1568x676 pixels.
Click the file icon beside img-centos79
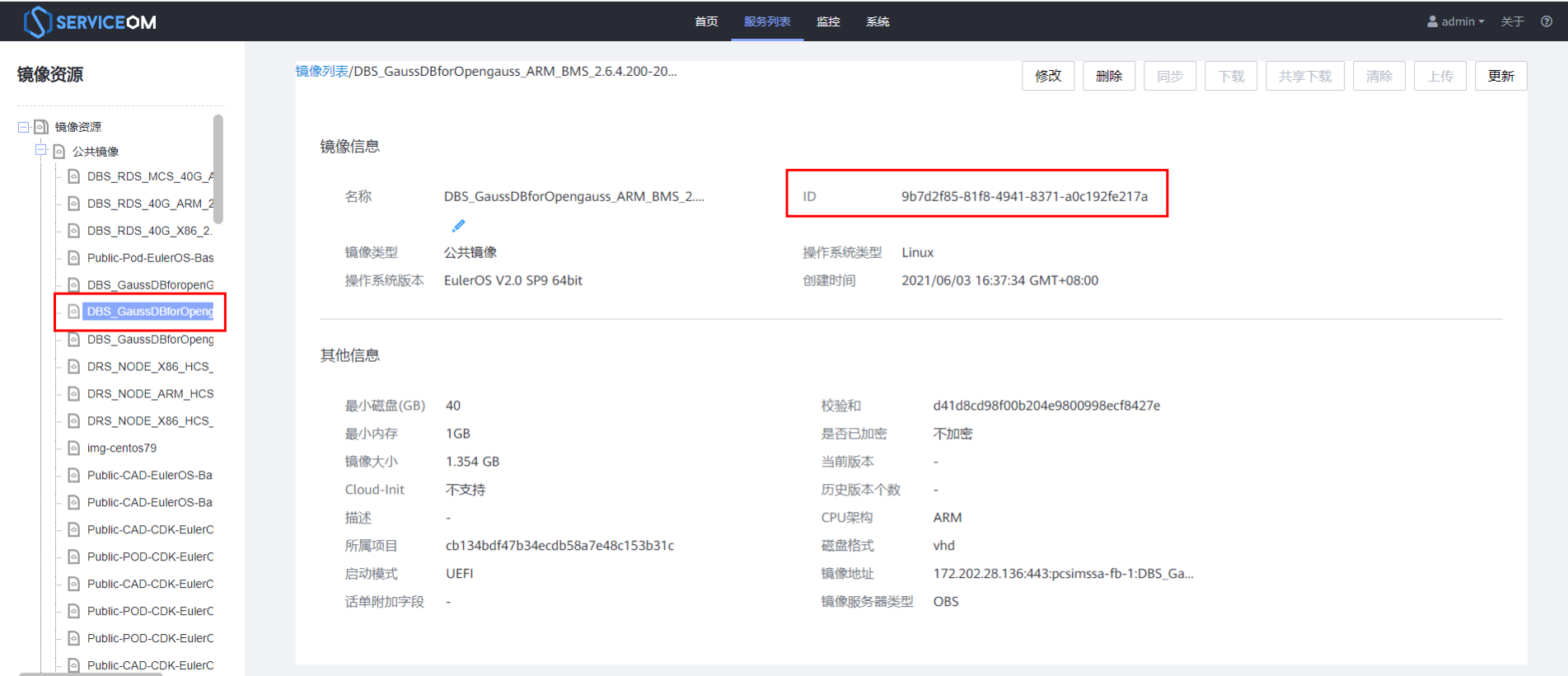(x=73, y=448)
